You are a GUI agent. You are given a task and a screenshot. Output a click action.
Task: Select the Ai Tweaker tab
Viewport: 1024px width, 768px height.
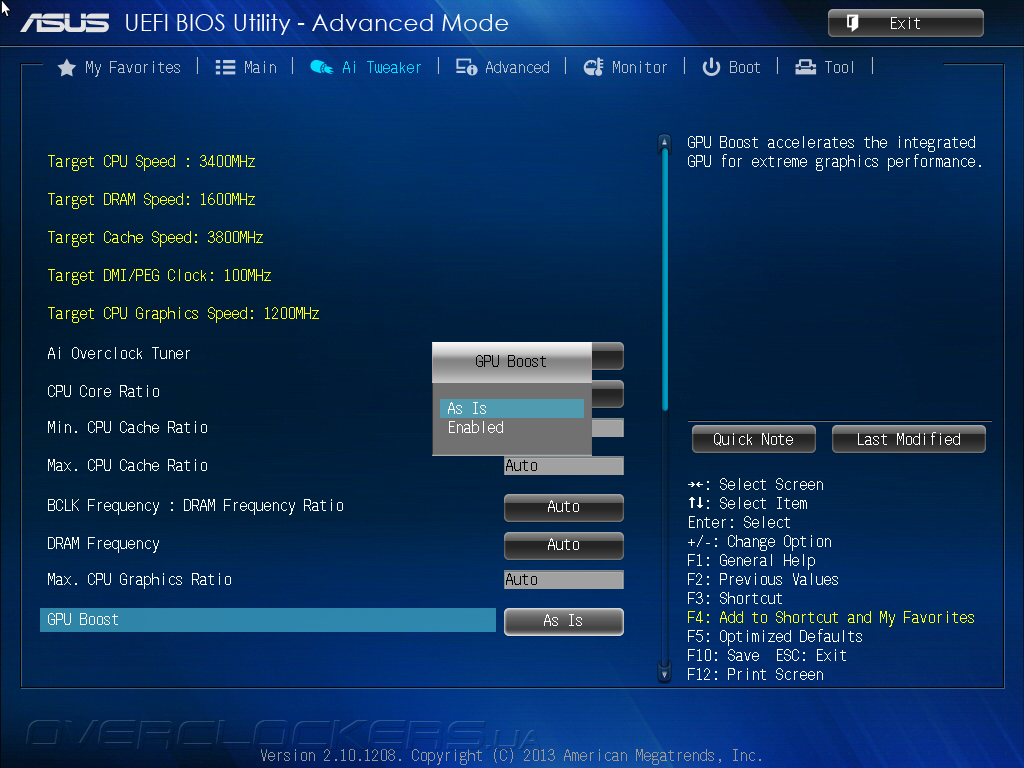pyautogui.click(x=366, y=67)
